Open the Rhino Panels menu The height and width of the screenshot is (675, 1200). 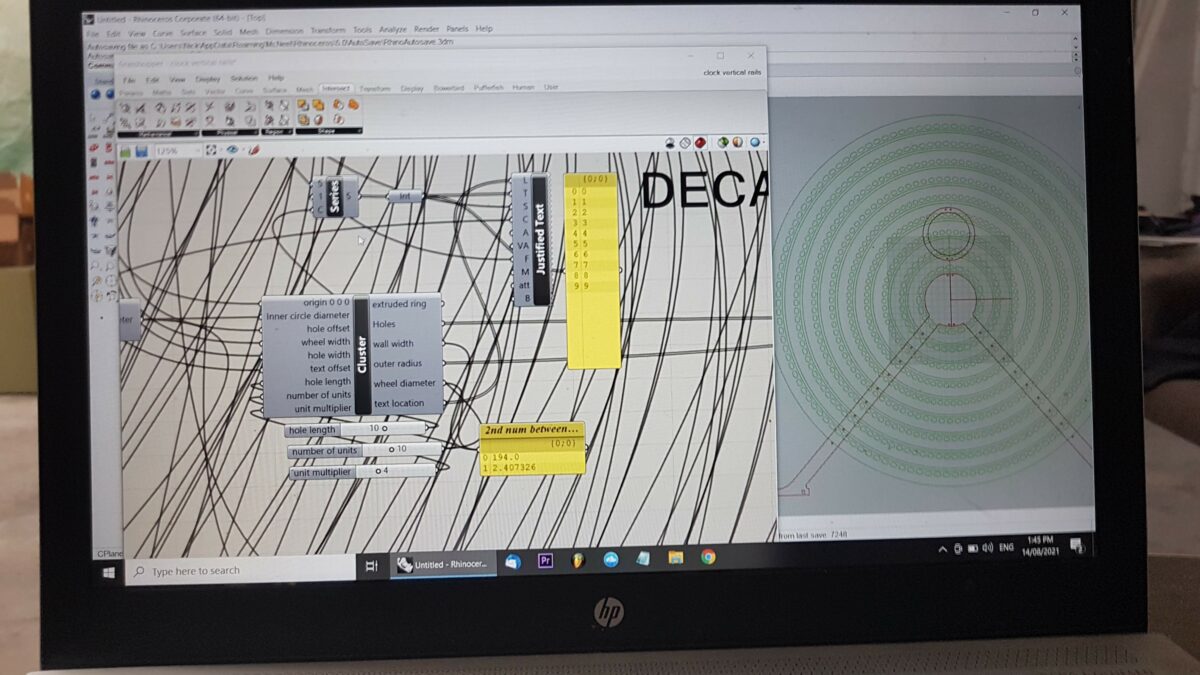(457, 29)
